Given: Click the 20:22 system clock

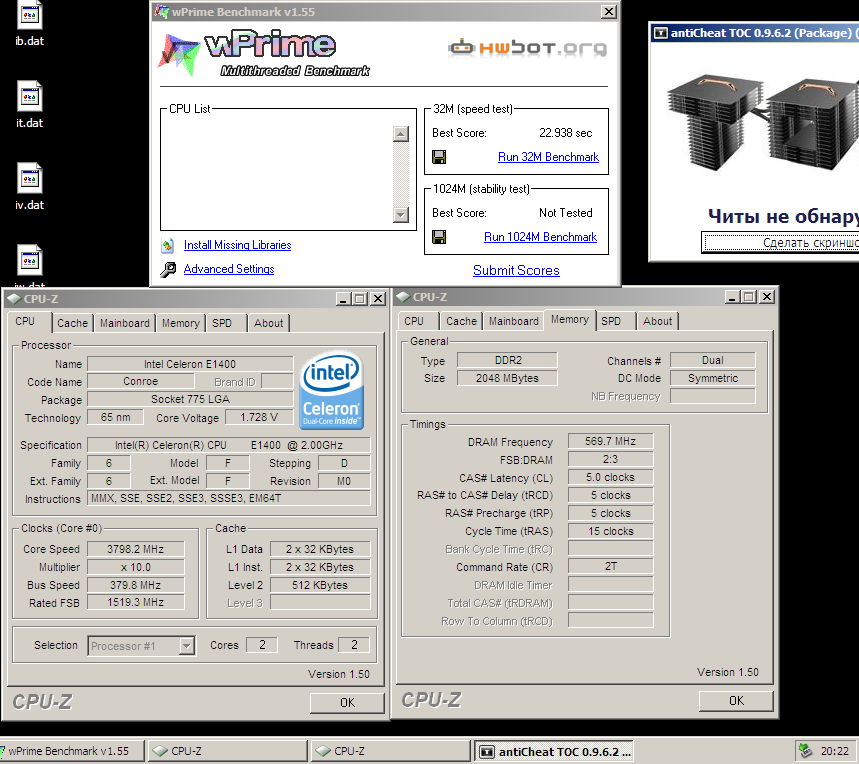Looking at the screenshot, I should click(x=834, y=751).
